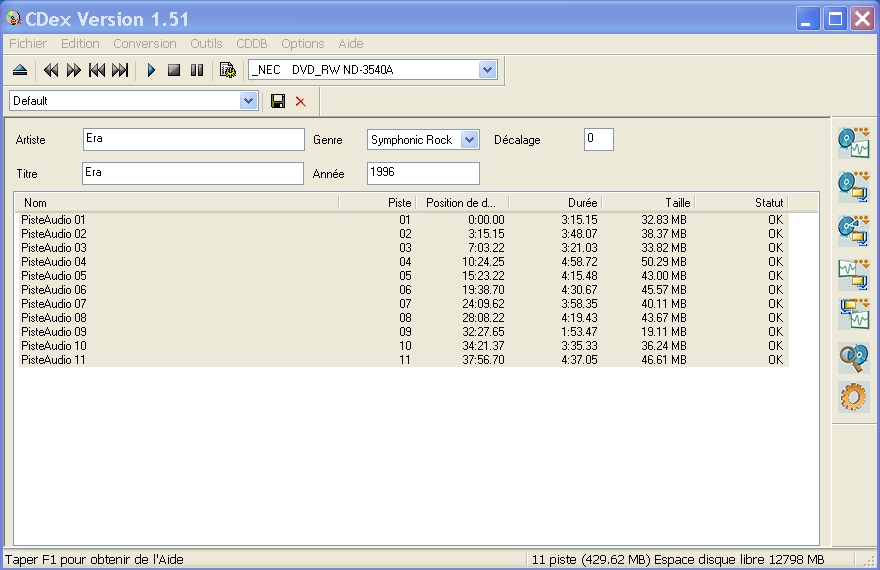This screenshot has width=880, height=570.
Task: Skip to the next track
Action: (x=120, y=70)
